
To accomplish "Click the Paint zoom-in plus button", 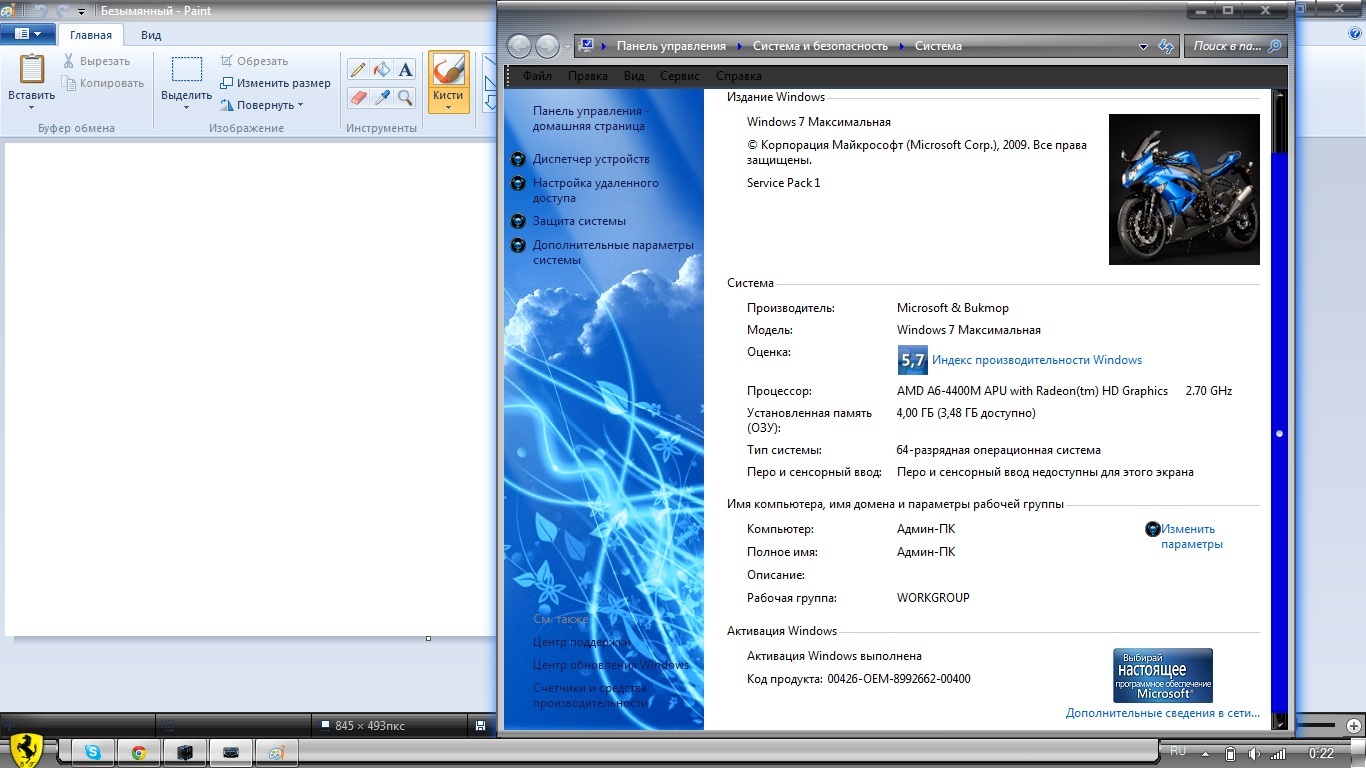I will click(x=1353, y=725).
